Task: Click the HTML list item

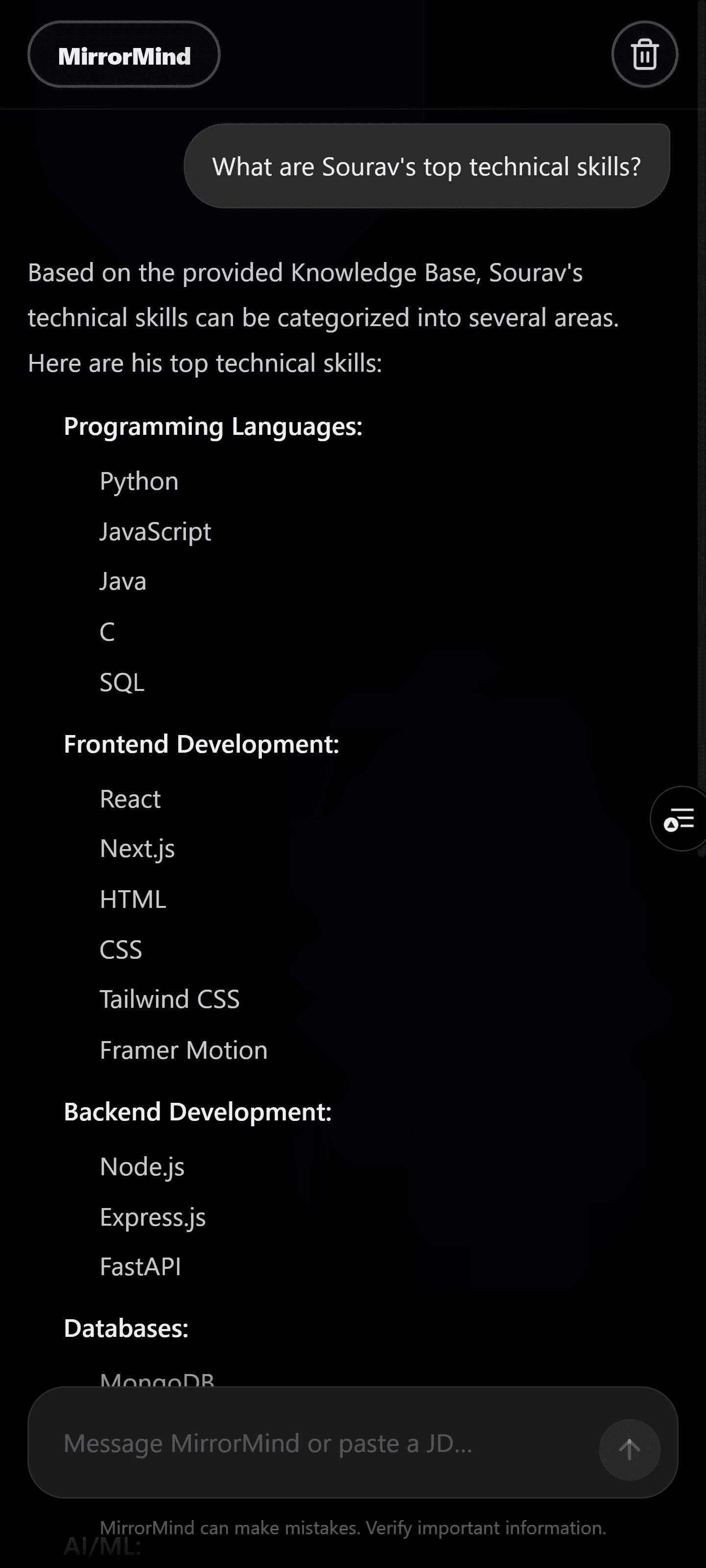Action: coord(133,900)
